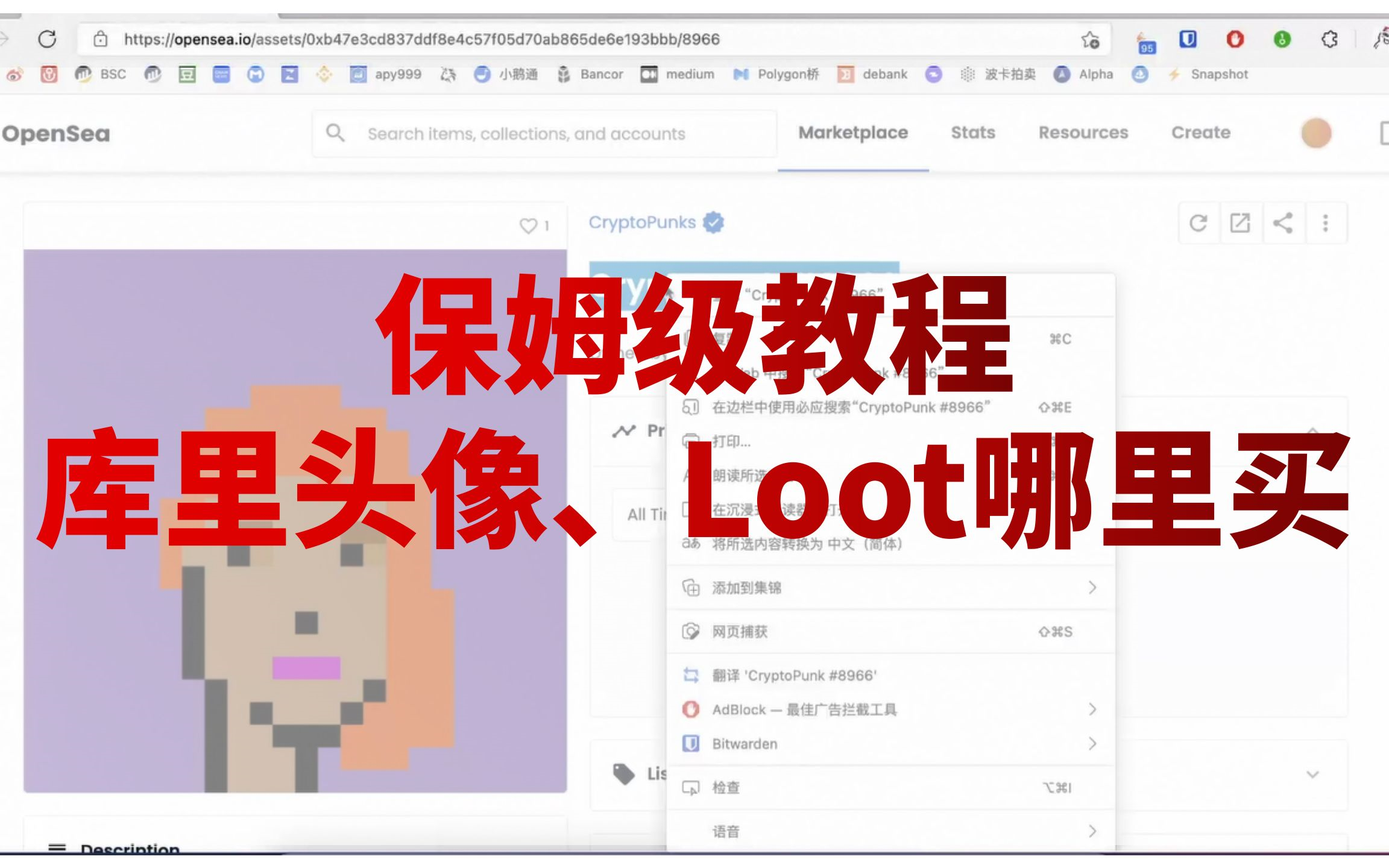
Task: Expand the Bitwarden context submenu
Action: (x=890, y=744)
